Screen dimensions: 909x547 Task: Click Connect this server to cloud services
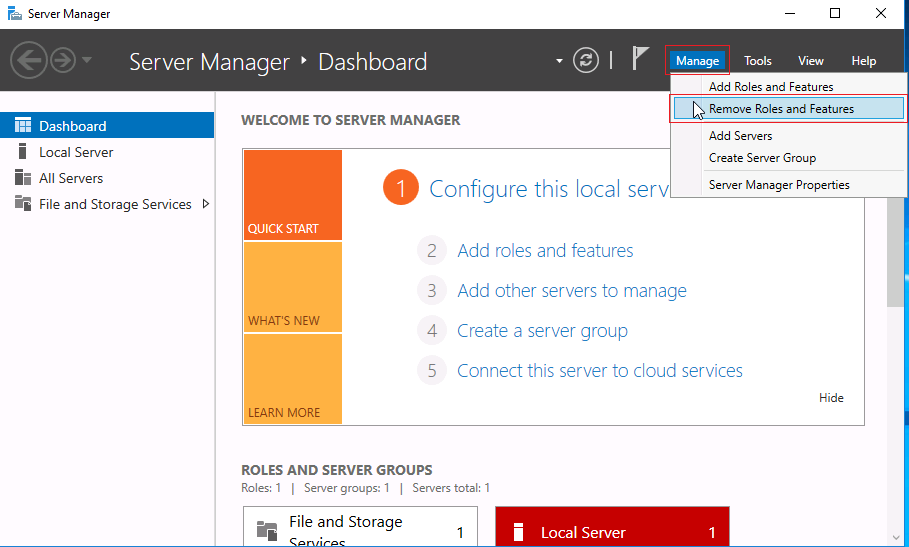click(x=599, y=371)
